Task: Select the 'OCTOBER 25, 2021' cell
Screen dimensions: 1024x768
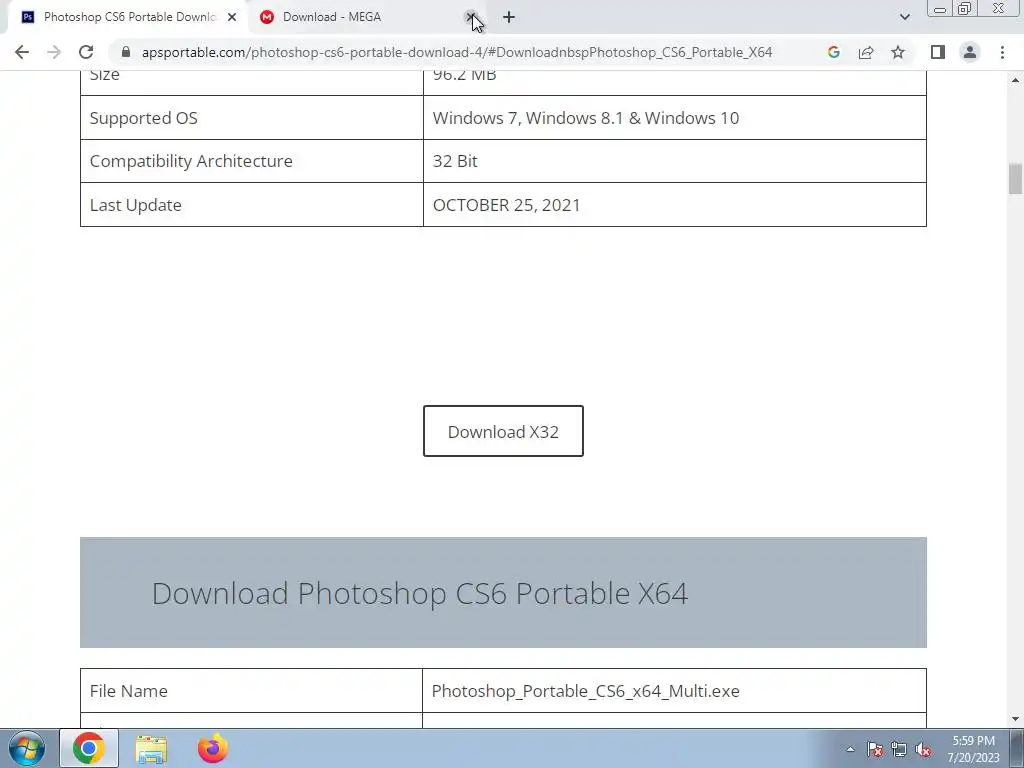Action: (675, 205)
